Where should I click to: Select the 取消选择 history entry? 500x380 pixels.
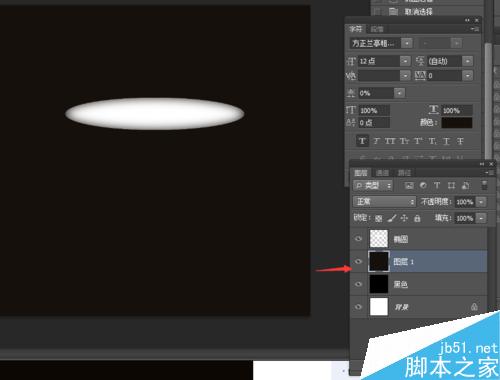(419, 12)
